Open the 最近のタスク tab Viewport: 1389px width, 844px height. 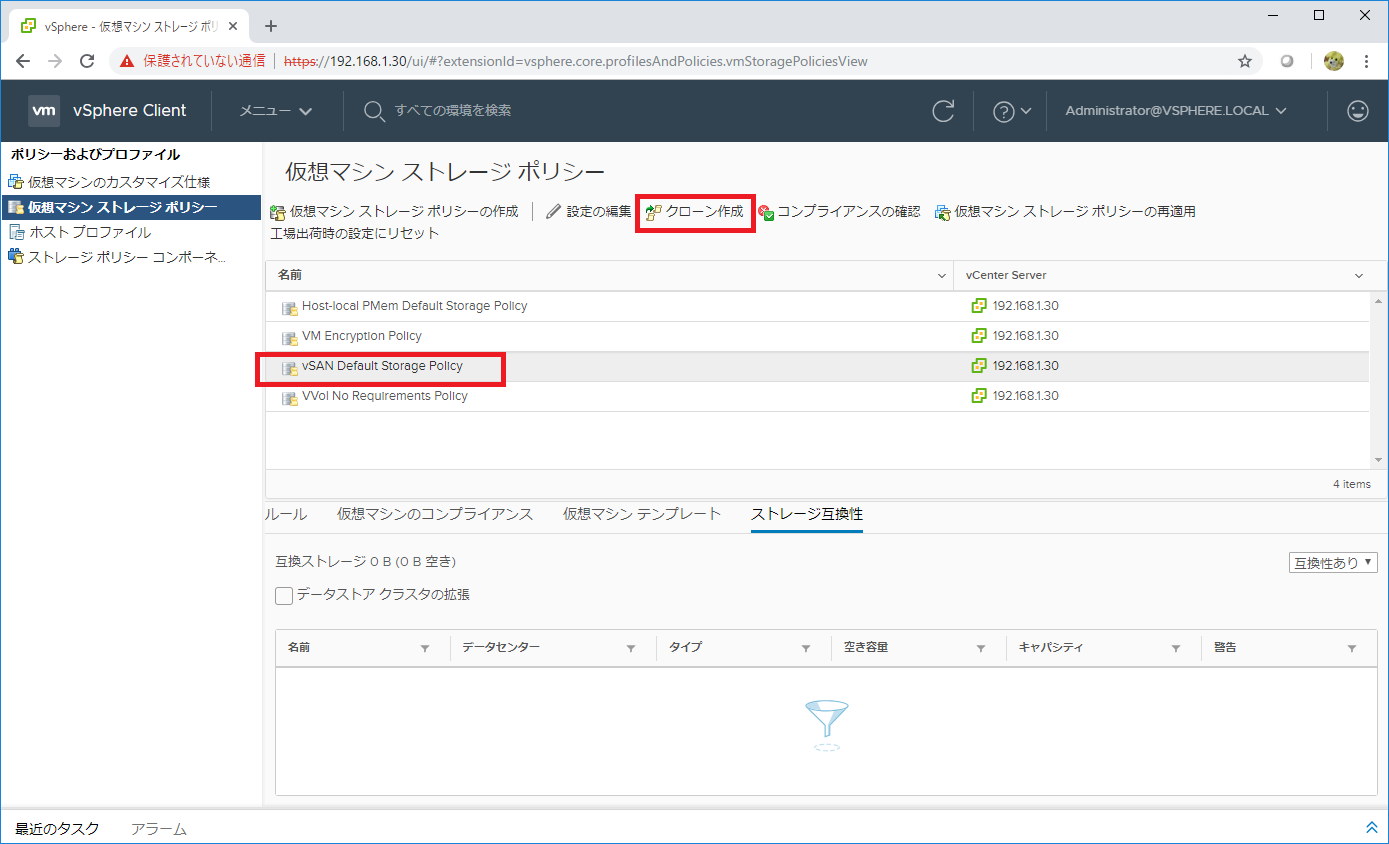pyautogui.click(x=57, y=828)
